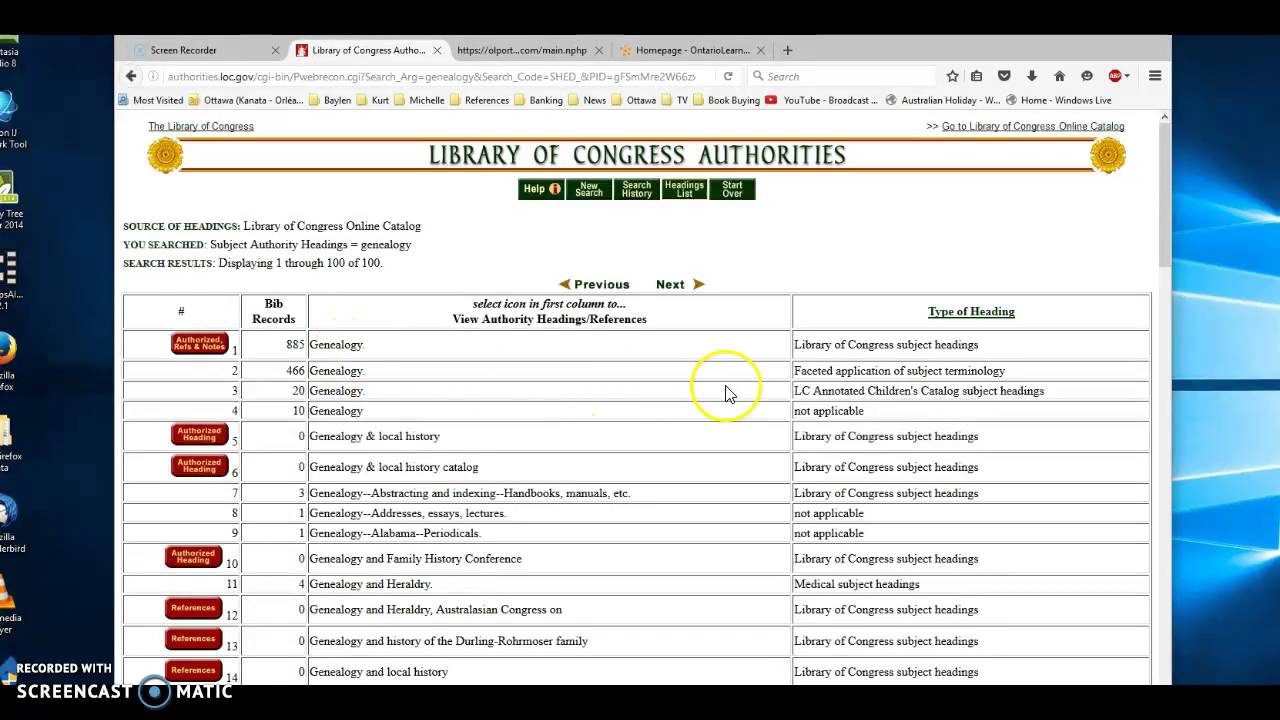The height and width of the screenshot is (720, 1280).
Task: Click the URL address bar
Action: [430, 76]
